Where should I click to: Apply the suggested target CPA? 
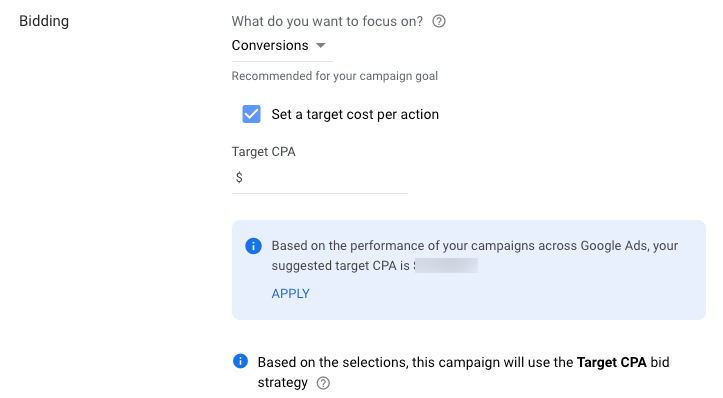coord(290,294)
